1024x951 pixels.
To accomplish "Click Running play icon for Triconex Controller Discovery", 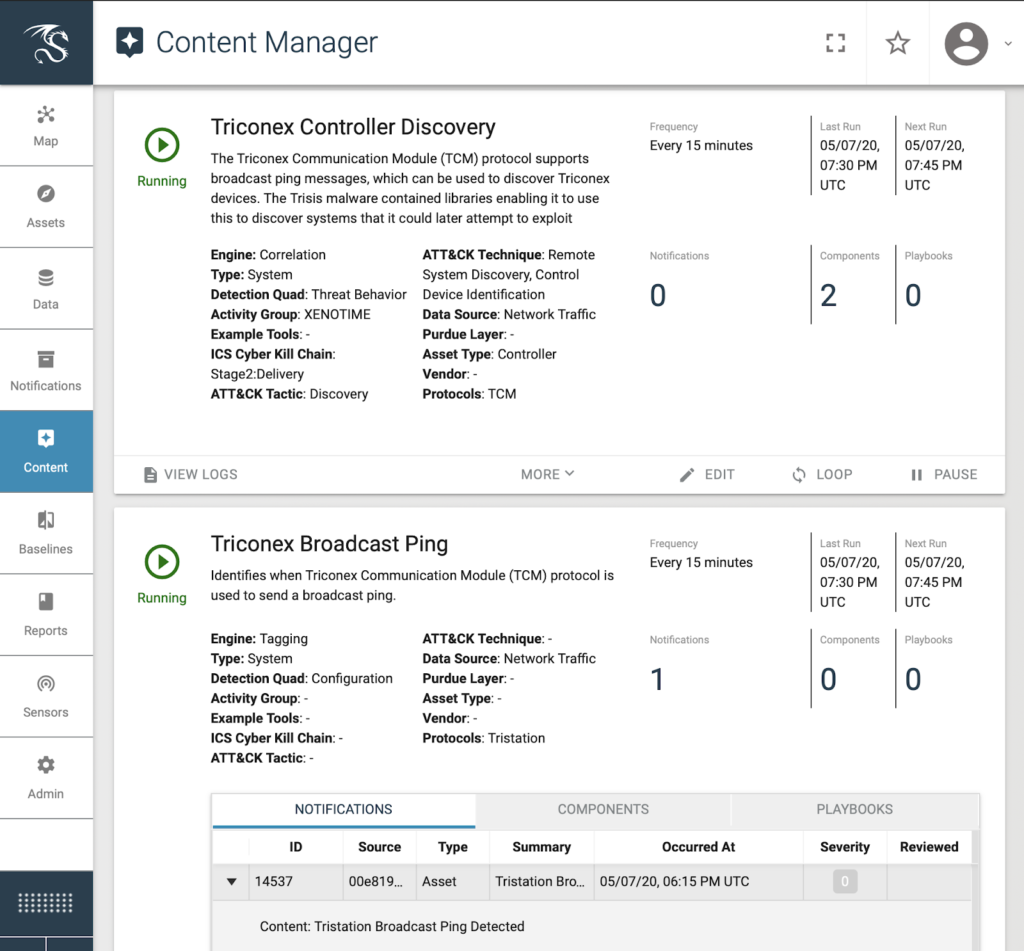I will click(162, 145).
